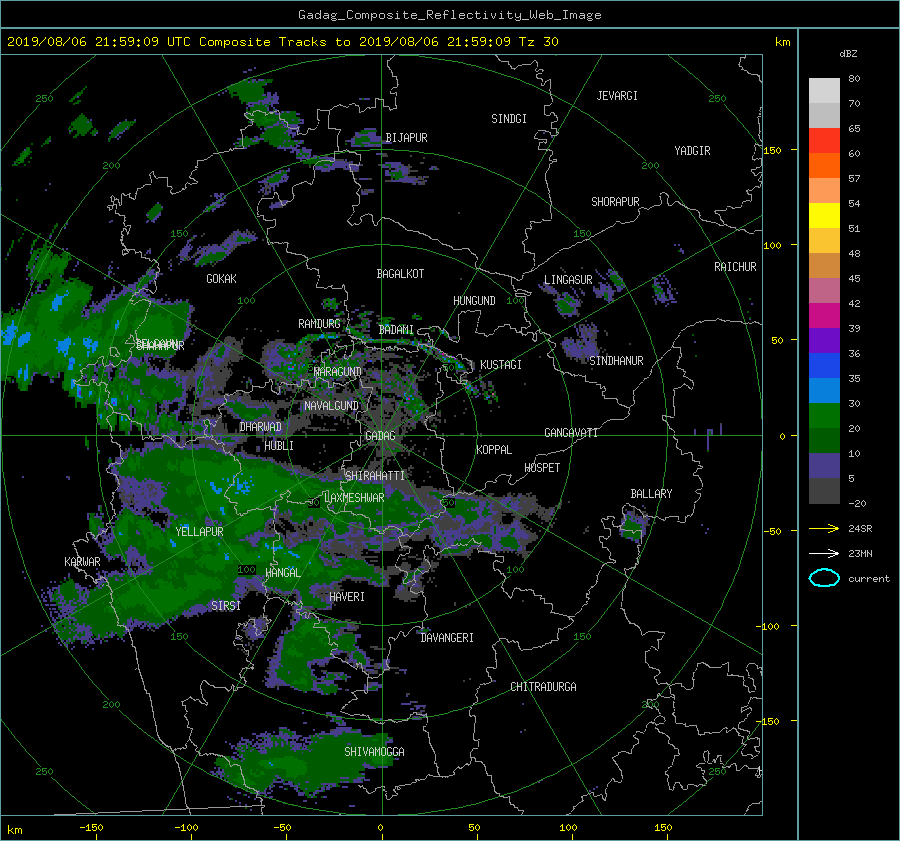The height and width of the screenshot is (841, 900).
Task: Click the 'dBZ' legend heading
Action: (848, 53)
